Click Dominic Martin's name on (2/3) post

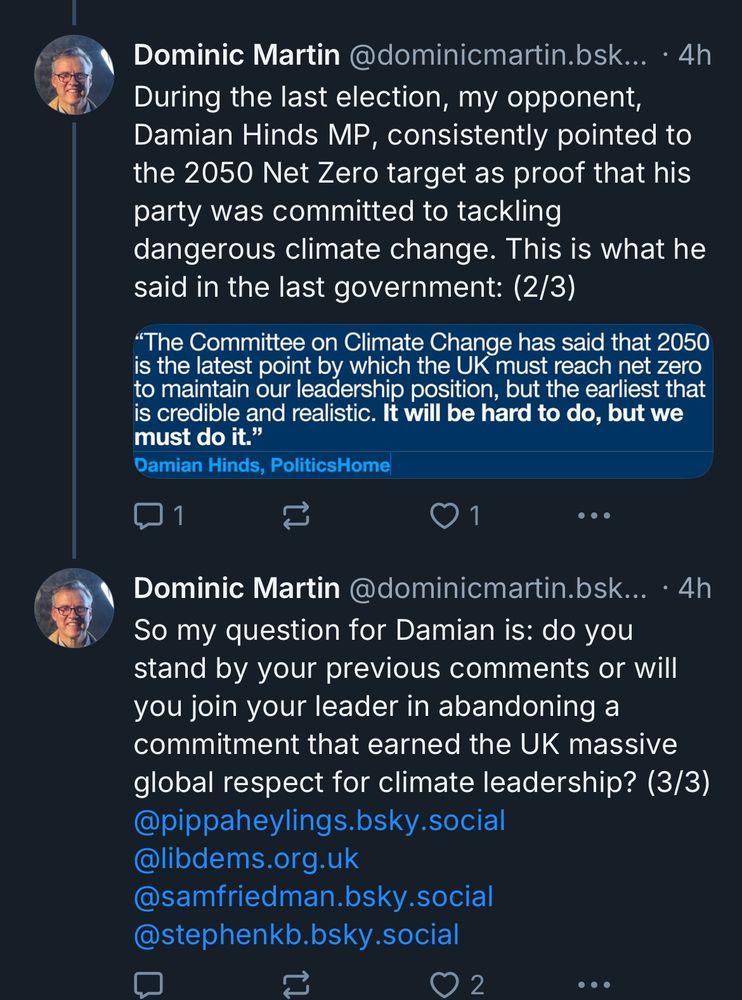236,56
